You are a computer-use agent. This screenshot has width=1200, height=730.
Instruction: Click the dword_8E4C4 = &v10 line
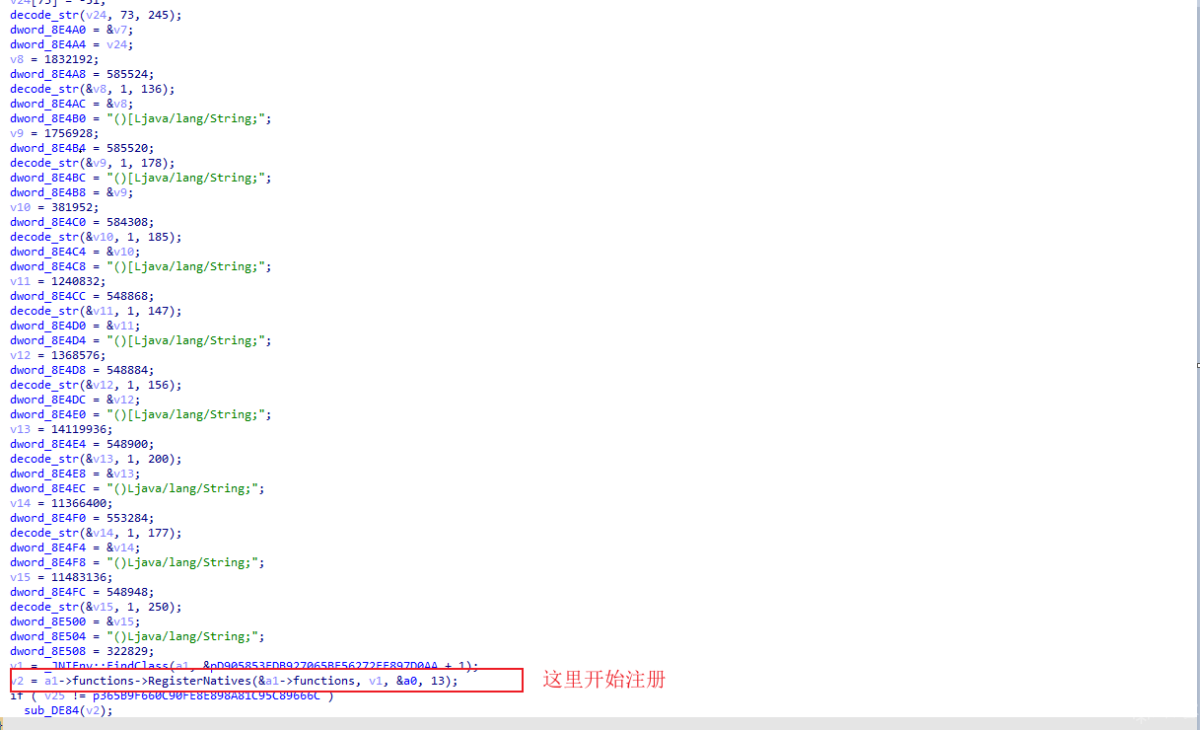[73, 252]
